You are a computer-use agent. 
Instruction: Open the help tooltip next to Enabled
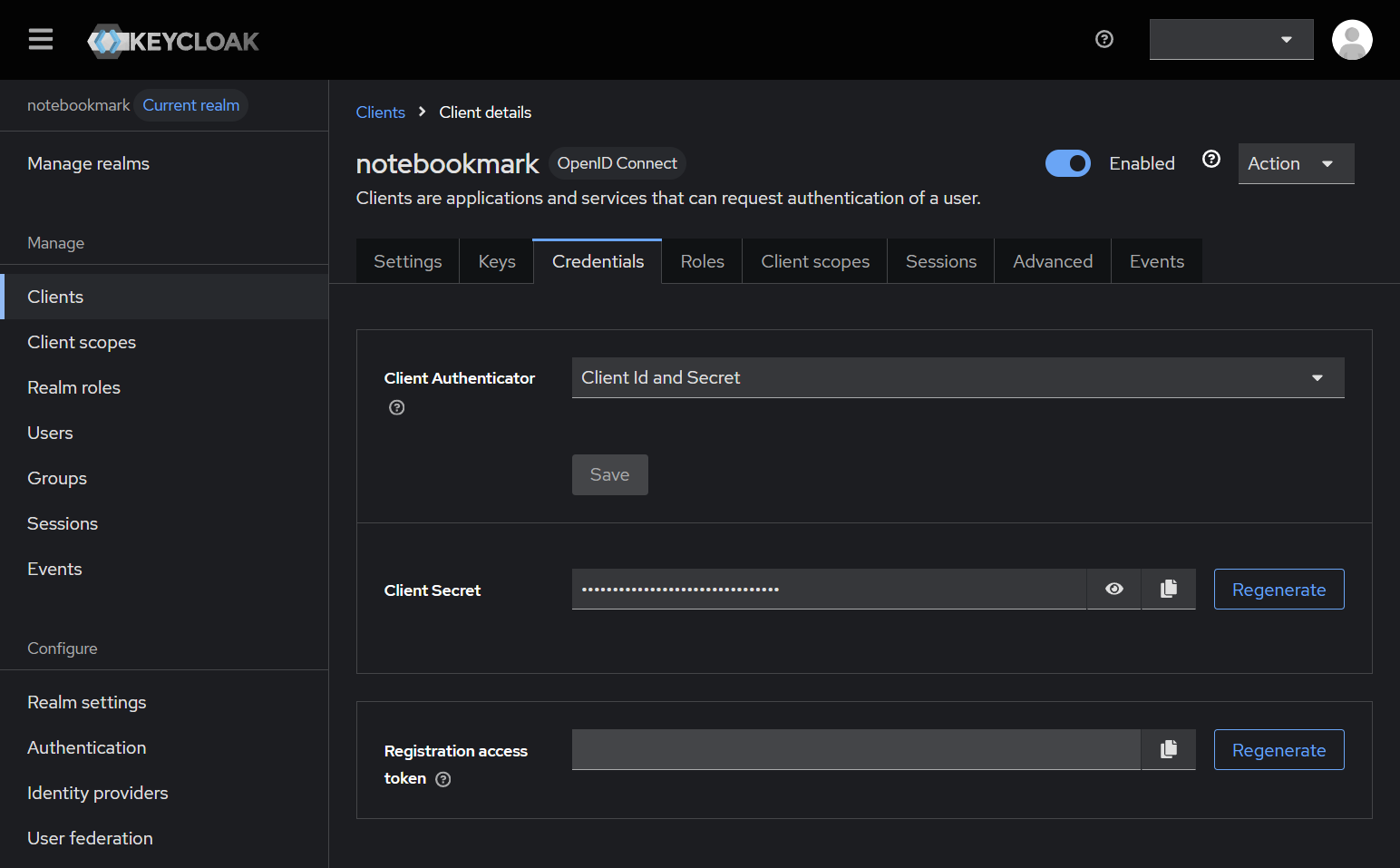1211,159
